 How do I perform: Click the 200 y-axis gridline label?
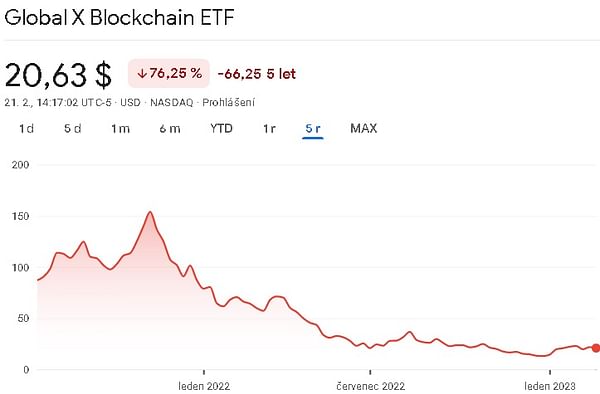tap(20, 165)
